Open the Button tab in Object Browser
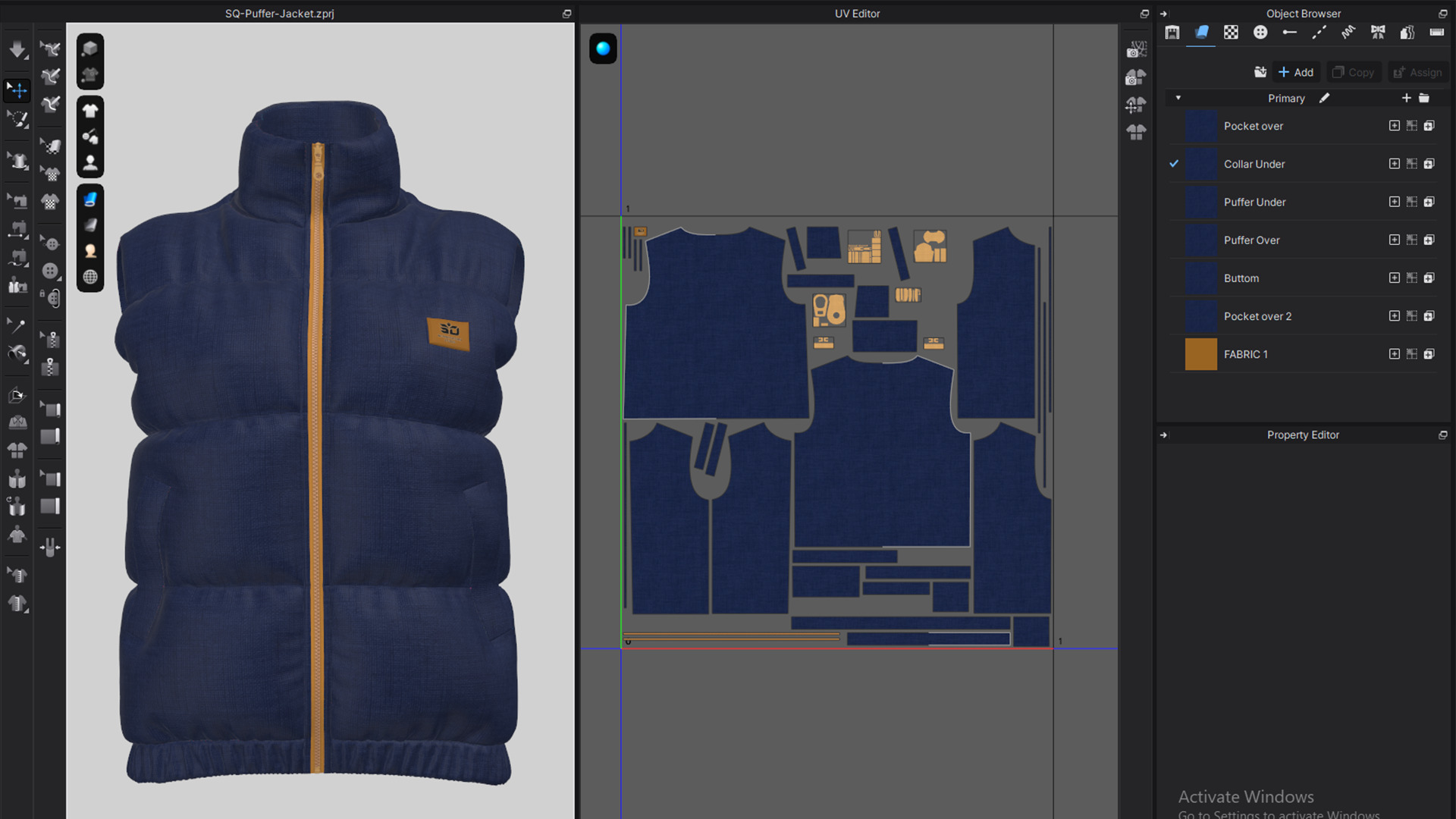 [1260, 32]
